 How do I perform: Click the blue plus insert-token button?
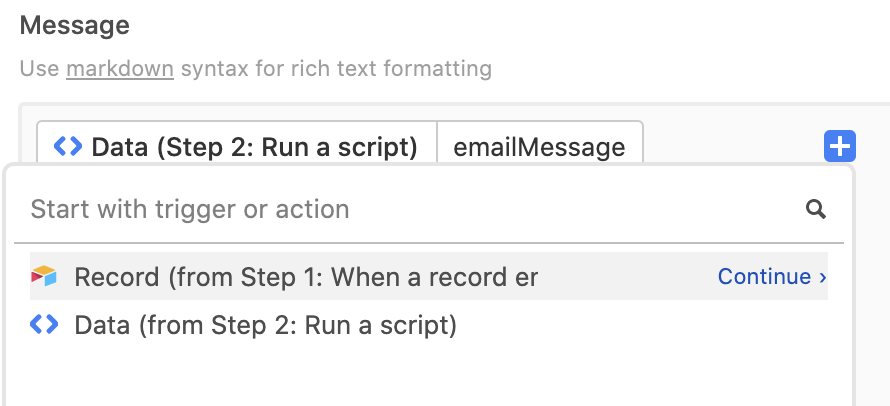click(839, 147)
